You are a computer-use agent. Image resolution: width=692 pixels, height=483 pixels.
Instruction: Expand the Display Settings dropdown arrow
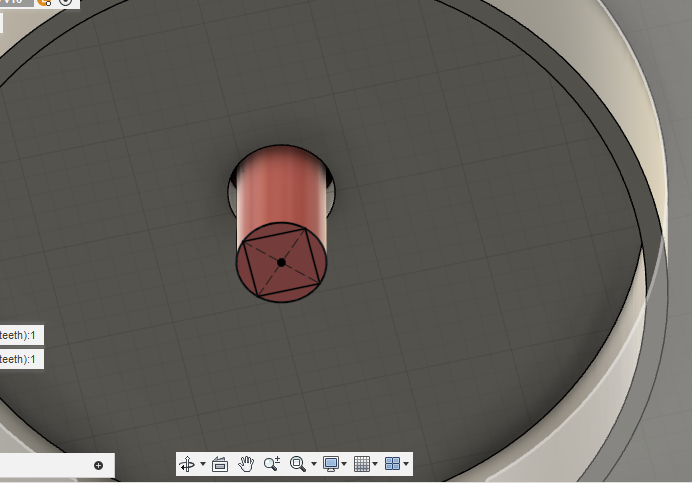(344, 464)
